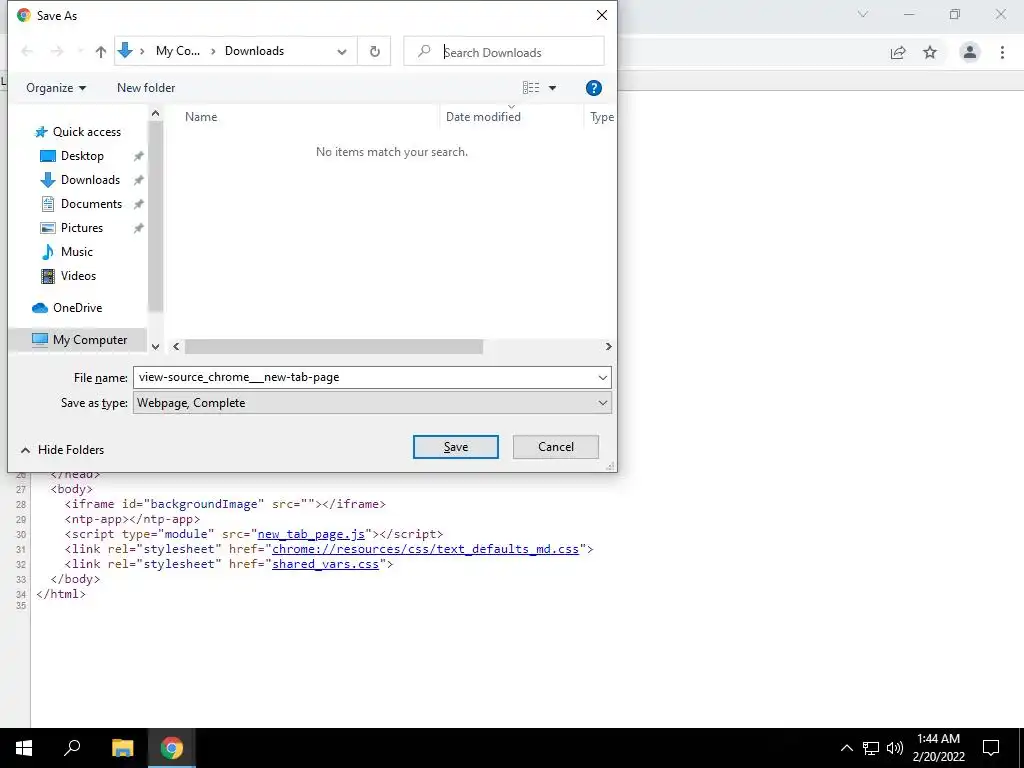Screen dimensions: 1024x768
Task: Open File Explorer from taskbar
Action: [122, 748]
